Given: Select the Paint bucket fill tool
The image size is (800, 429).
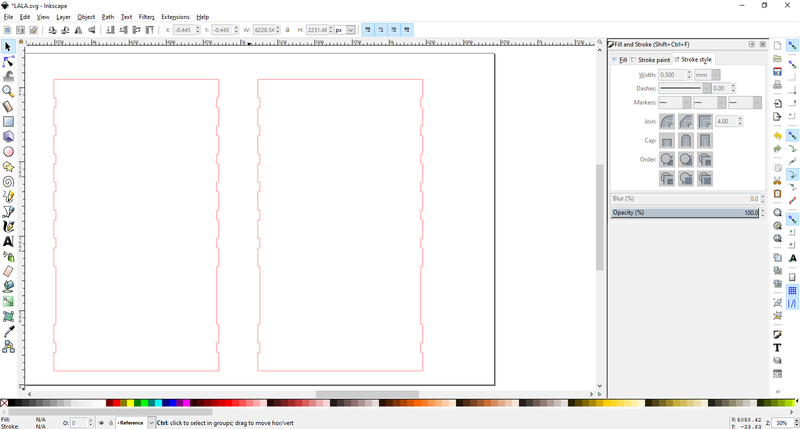Looking at the screenshot, I should coord(8,287).
